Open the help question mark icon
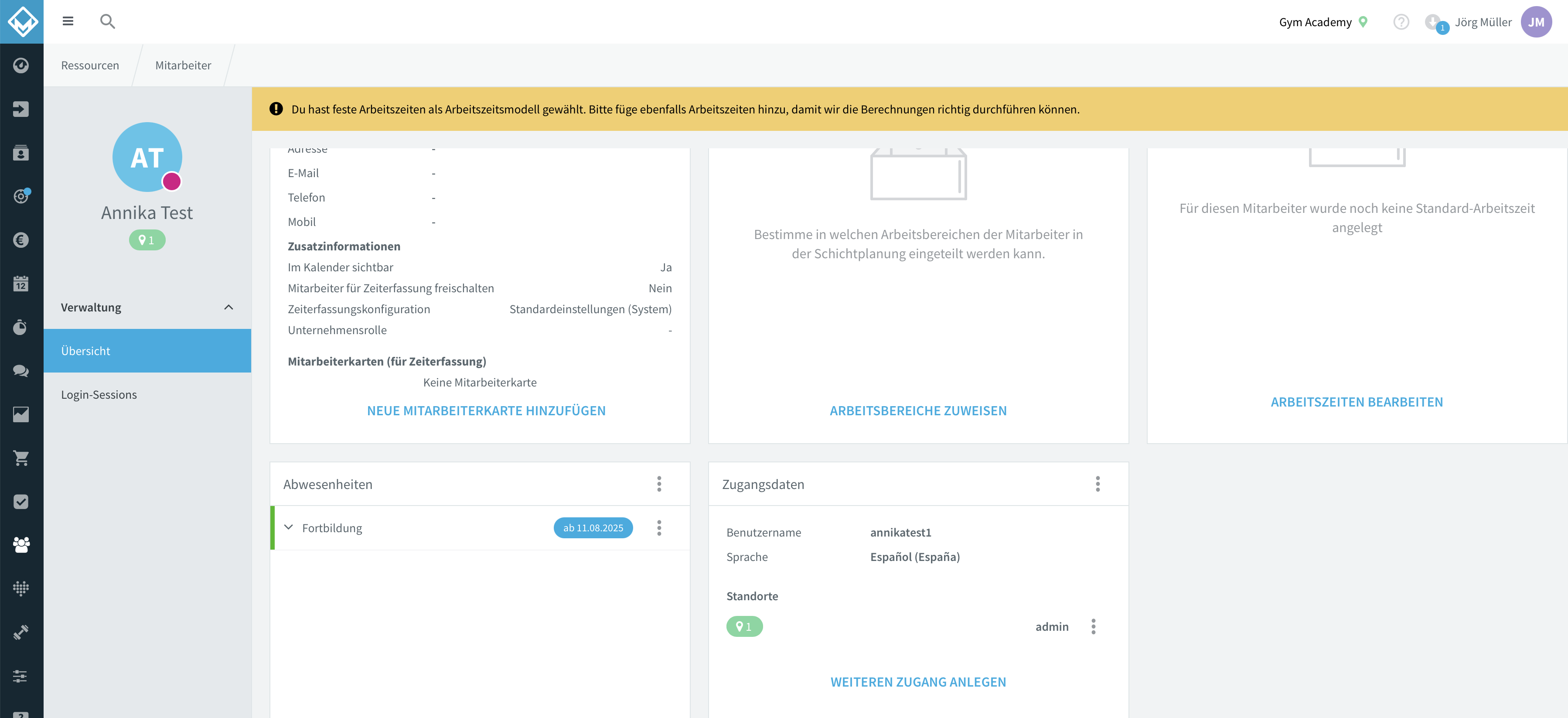Image resolution: width=1568 pixels, height=718 pixels. (1401, 22)
